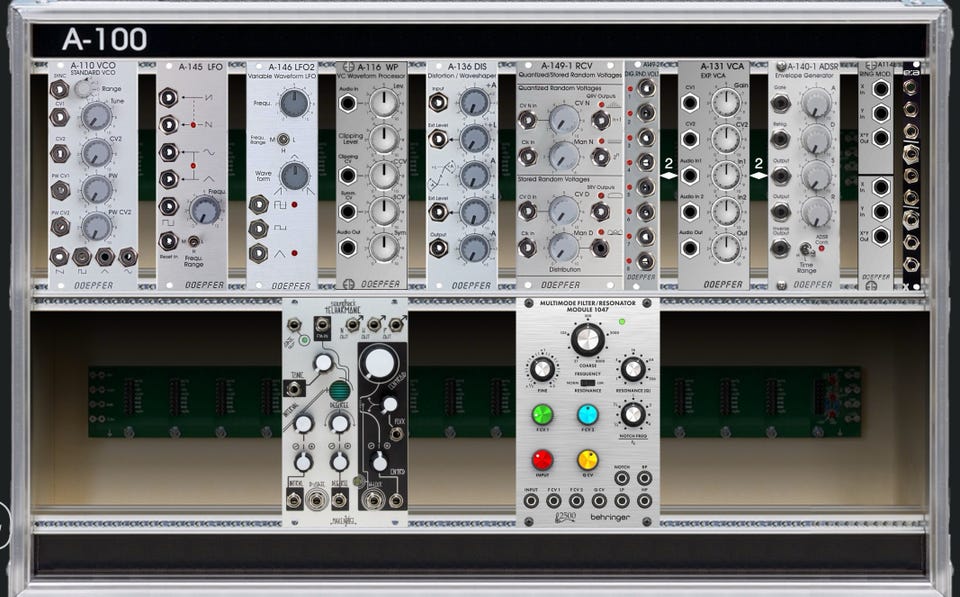Click the 'A-131 VCA' module title
The image size is (960, 597).
click(722, 66)
